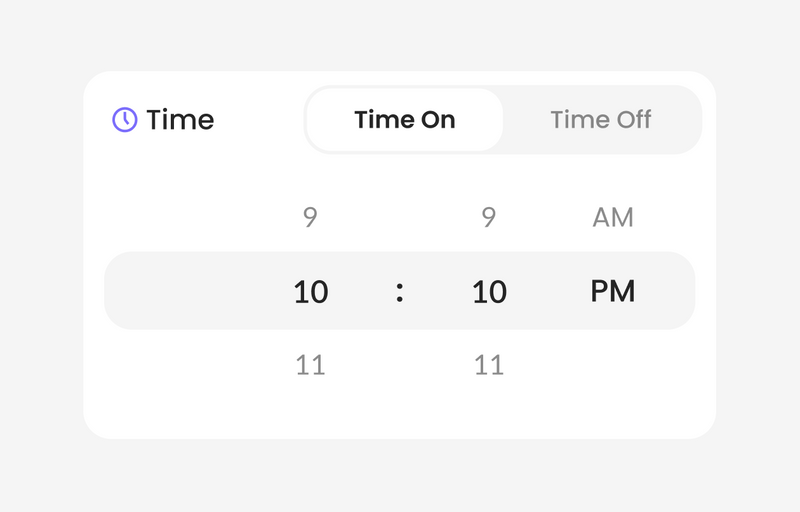Click the empty slot below PM

pos(613,365)
